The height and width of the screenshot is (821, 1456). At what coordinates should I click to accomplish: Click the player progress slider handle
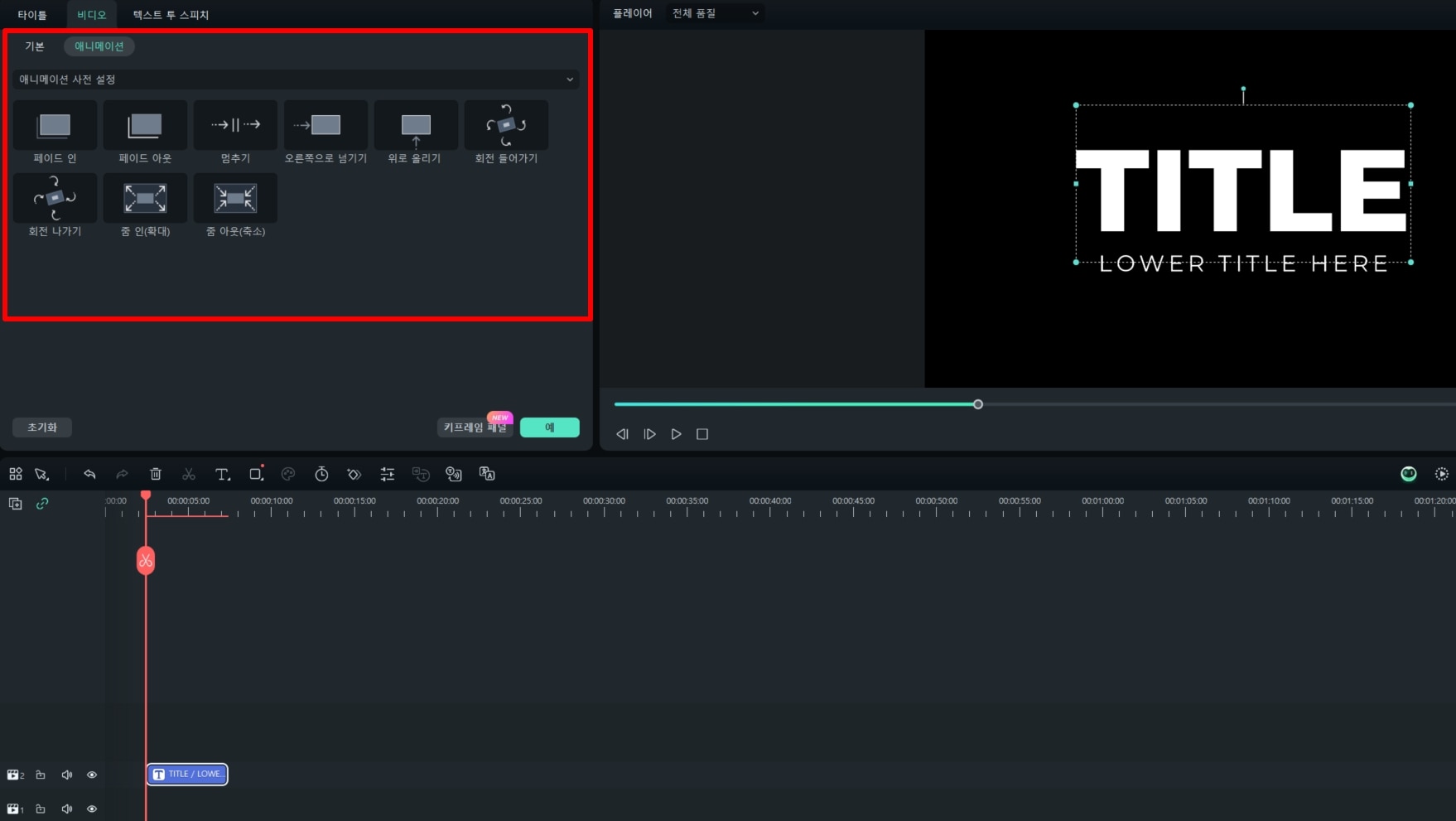(978, 404)
